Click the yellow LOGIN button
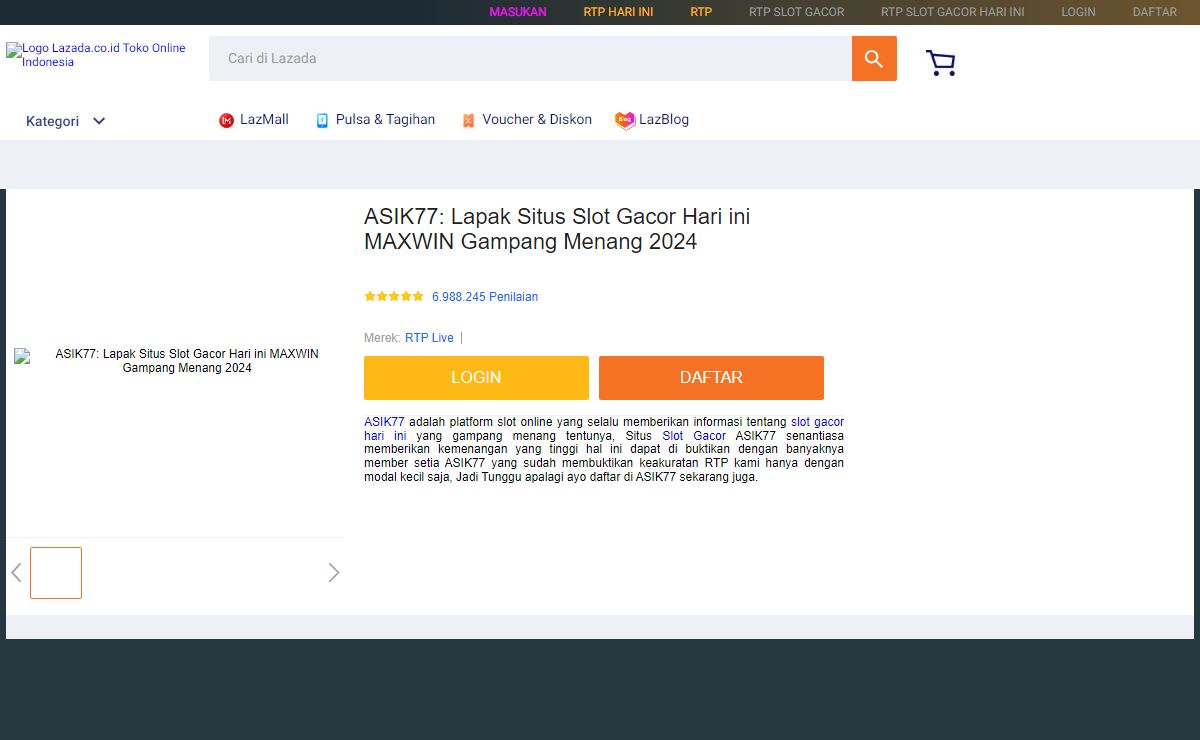This screenshot has height=740, width=1200. point(476,378)
